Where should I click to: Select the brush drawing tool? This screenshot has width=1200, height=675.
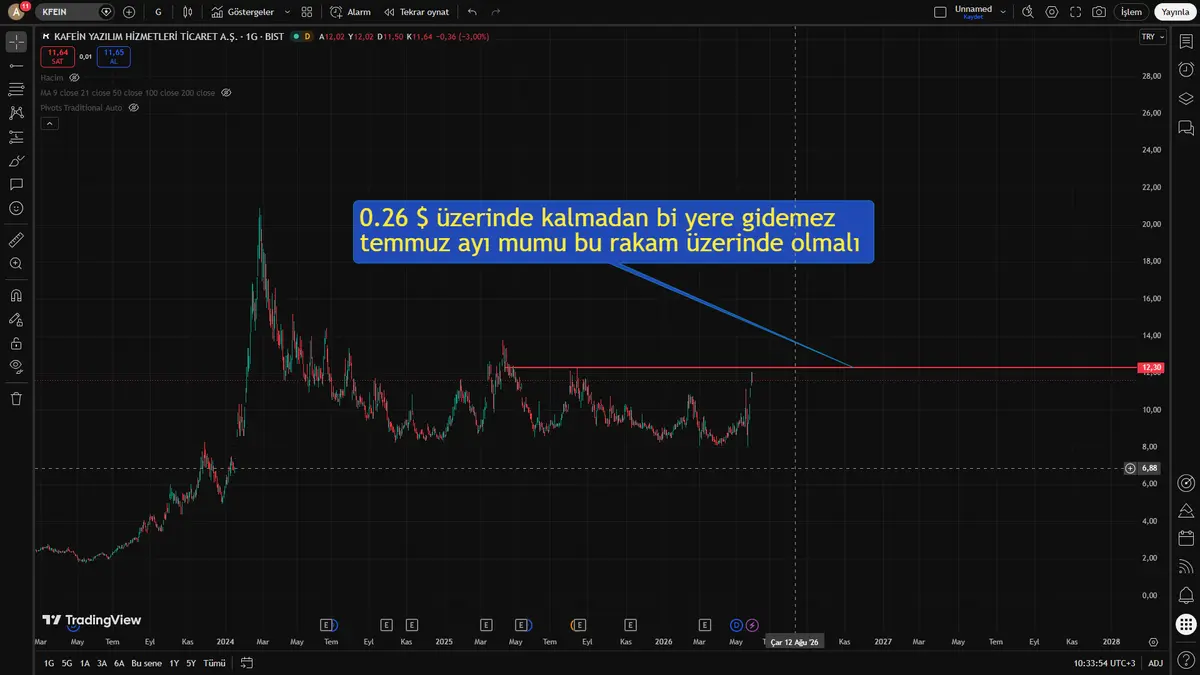coord(16,161)
